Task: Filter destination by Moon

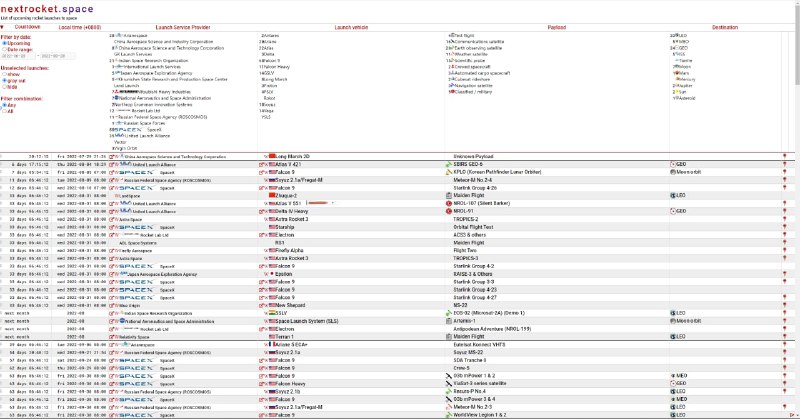Action: tap(685, 67)
